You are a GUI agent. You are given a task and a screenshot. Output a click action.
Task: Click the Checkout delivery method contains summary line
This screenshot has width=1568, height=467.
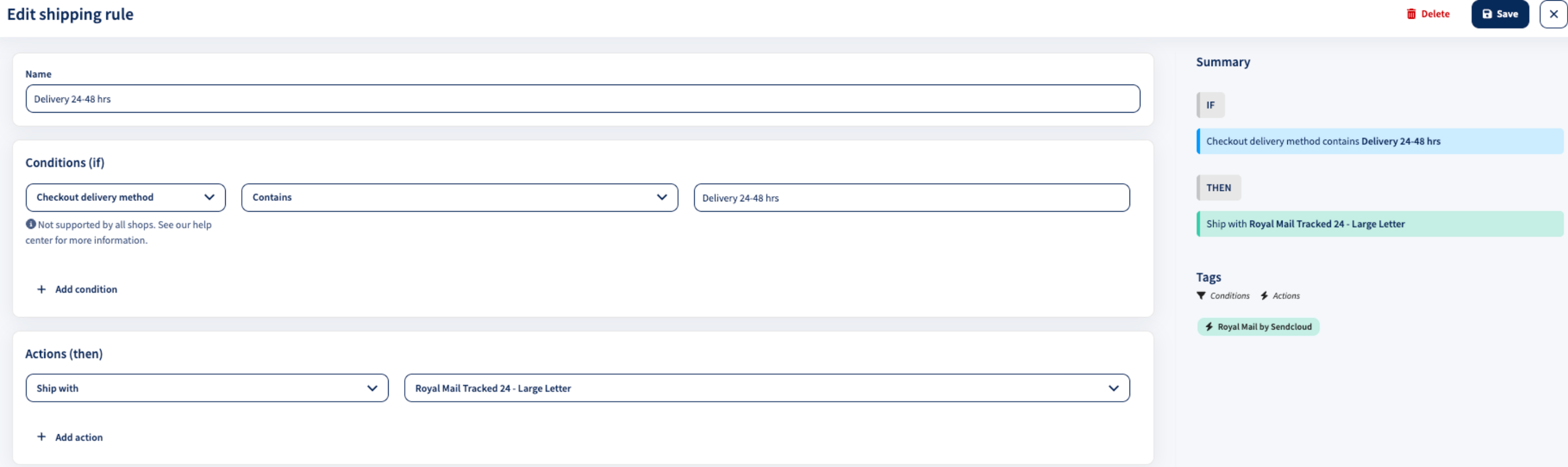(x=1379, y=141)
